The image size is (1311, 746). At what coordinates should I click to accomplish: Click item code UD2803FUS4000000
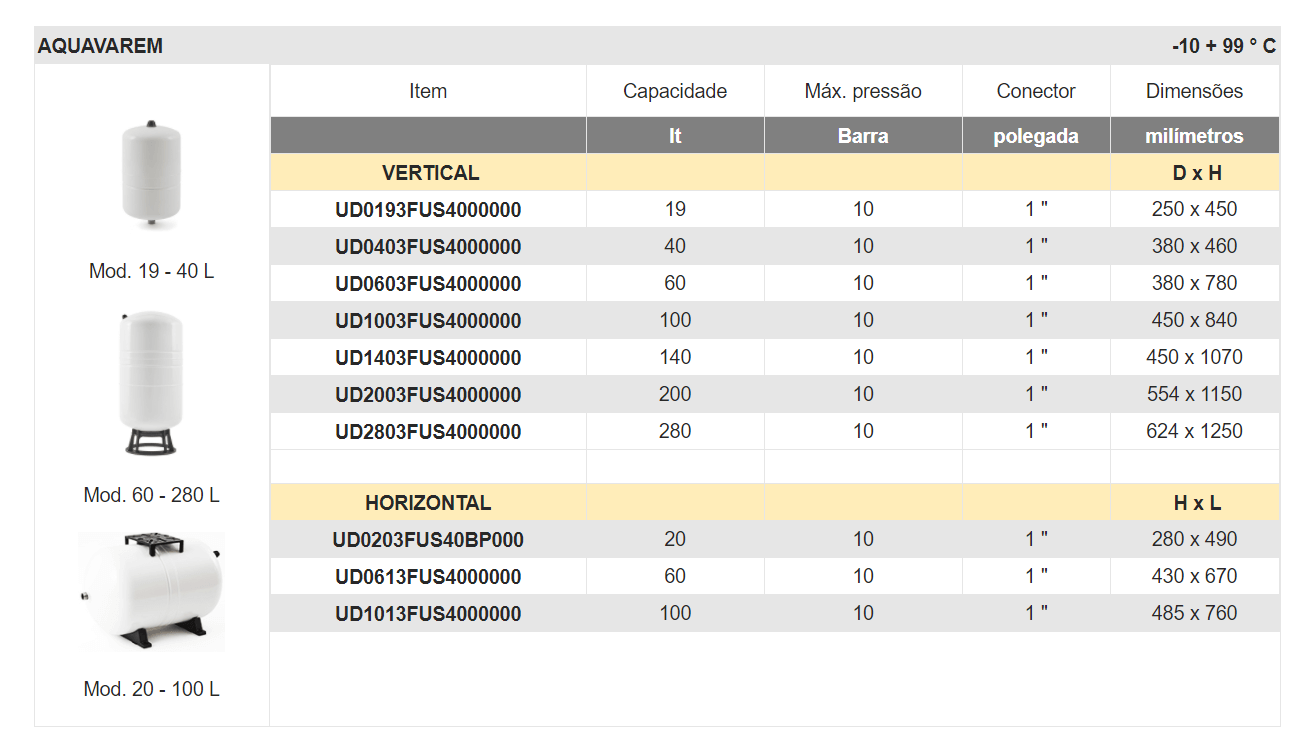pos(428,432)
